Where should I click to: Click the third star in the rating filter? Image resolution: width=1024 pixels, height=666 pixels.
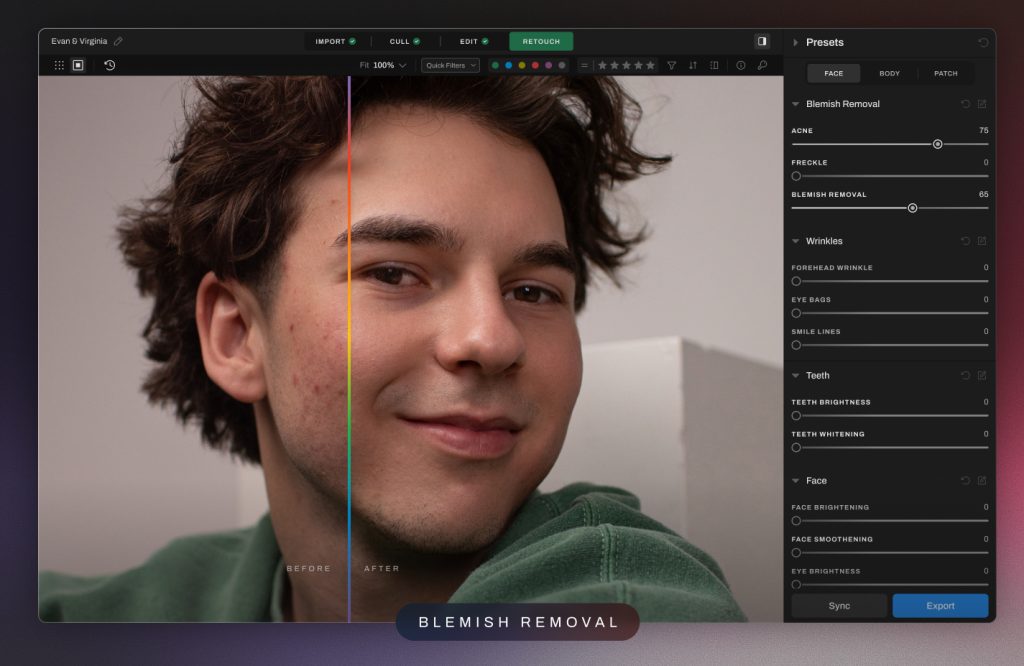click(626, 65)
